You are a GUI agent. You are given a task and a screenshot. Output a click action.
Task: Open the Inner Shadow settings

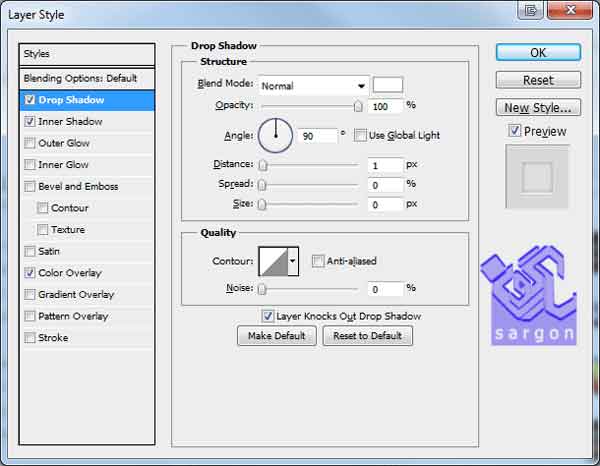click(x=70, y=122)
